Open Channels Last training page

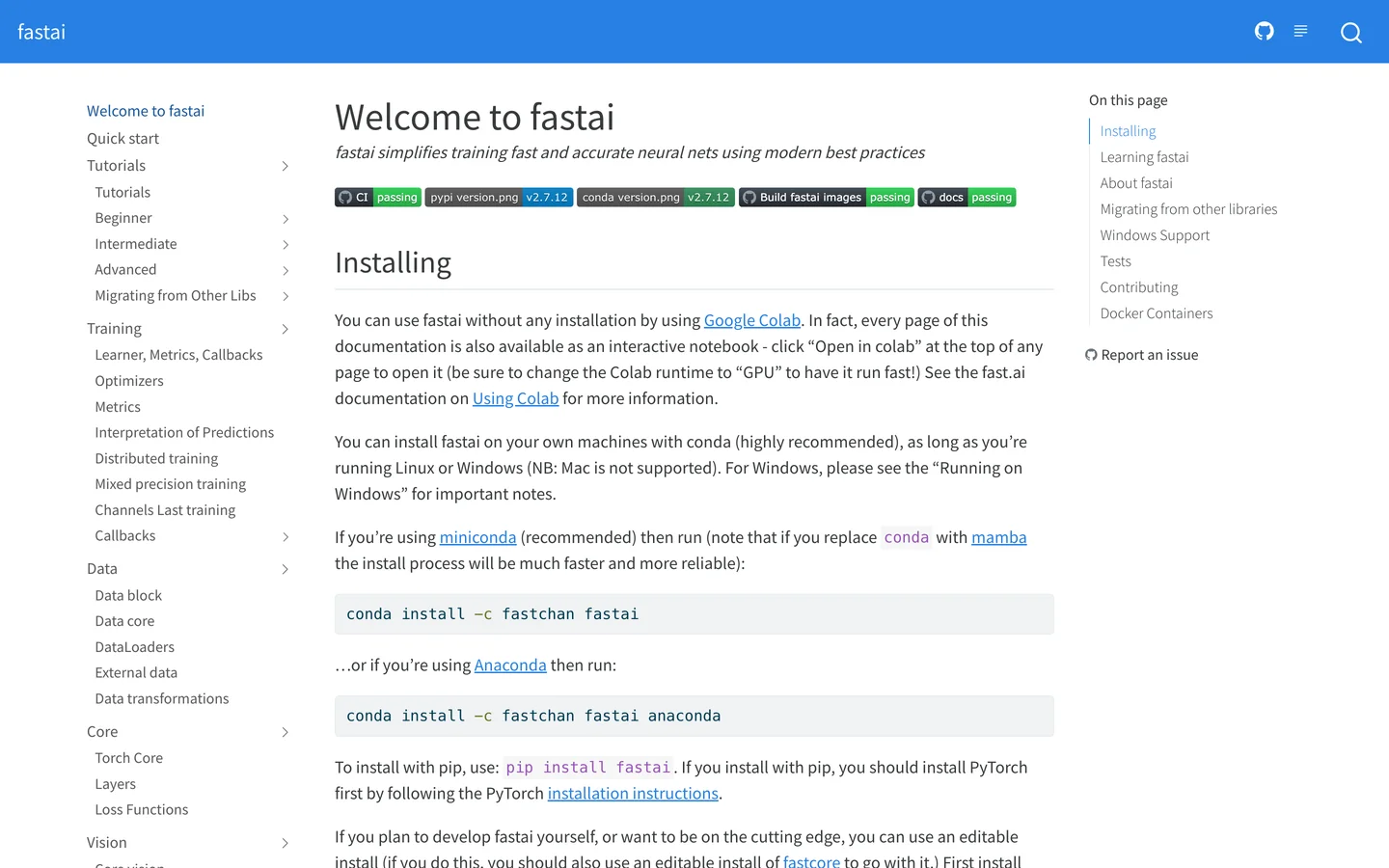pyautogui.click(x=165, y=510)
